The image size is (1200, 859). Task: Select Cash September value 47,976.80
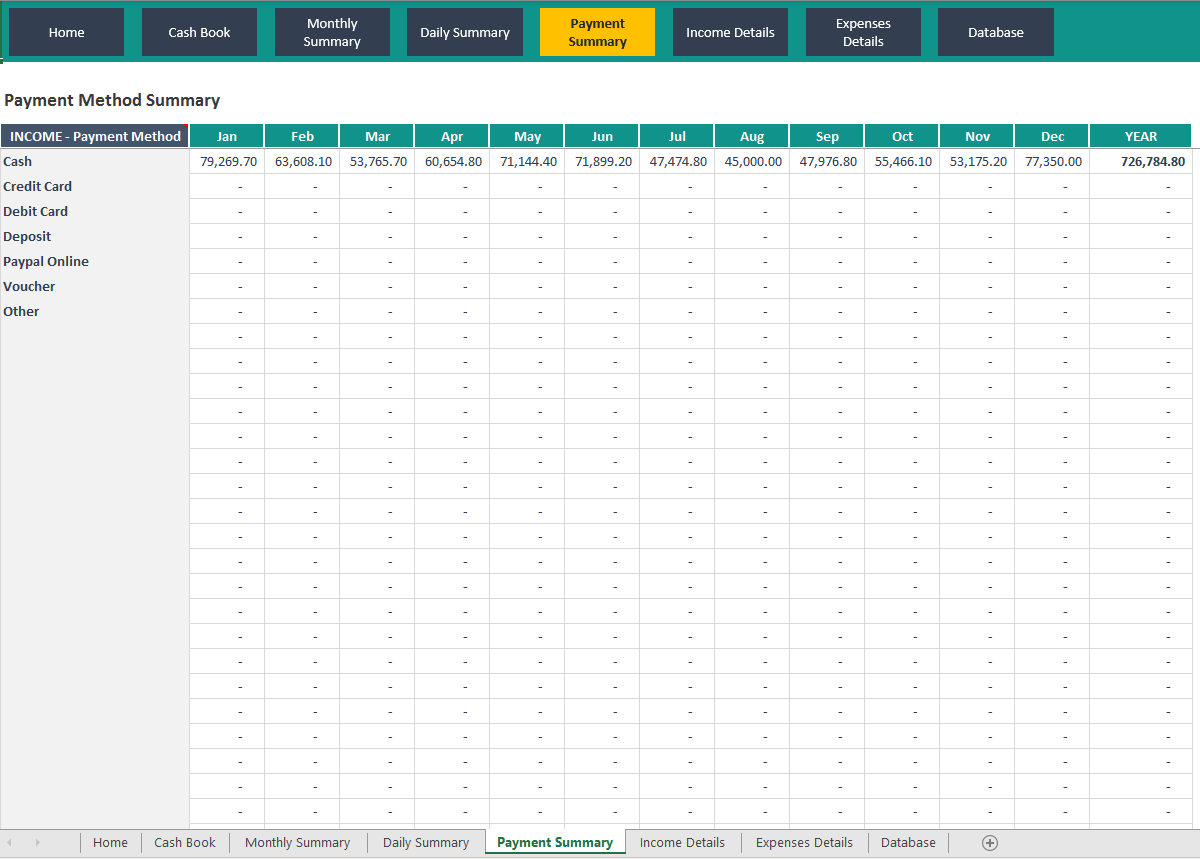(827, 161)
